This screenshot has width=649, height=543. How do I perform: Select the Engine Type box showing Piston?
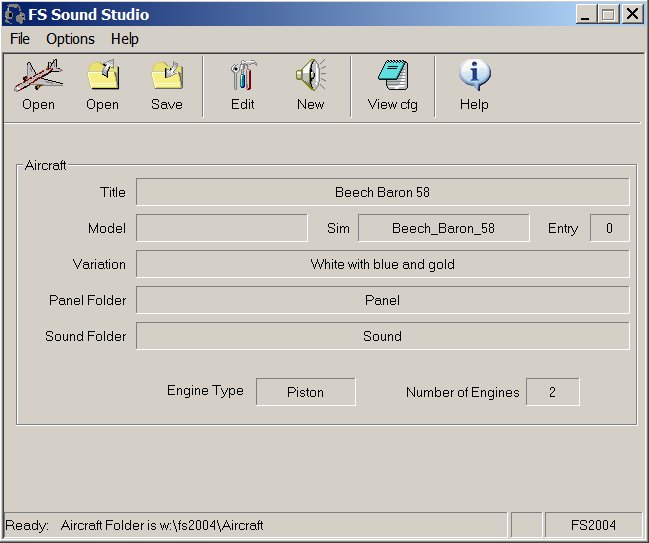(x=305, y=392)
